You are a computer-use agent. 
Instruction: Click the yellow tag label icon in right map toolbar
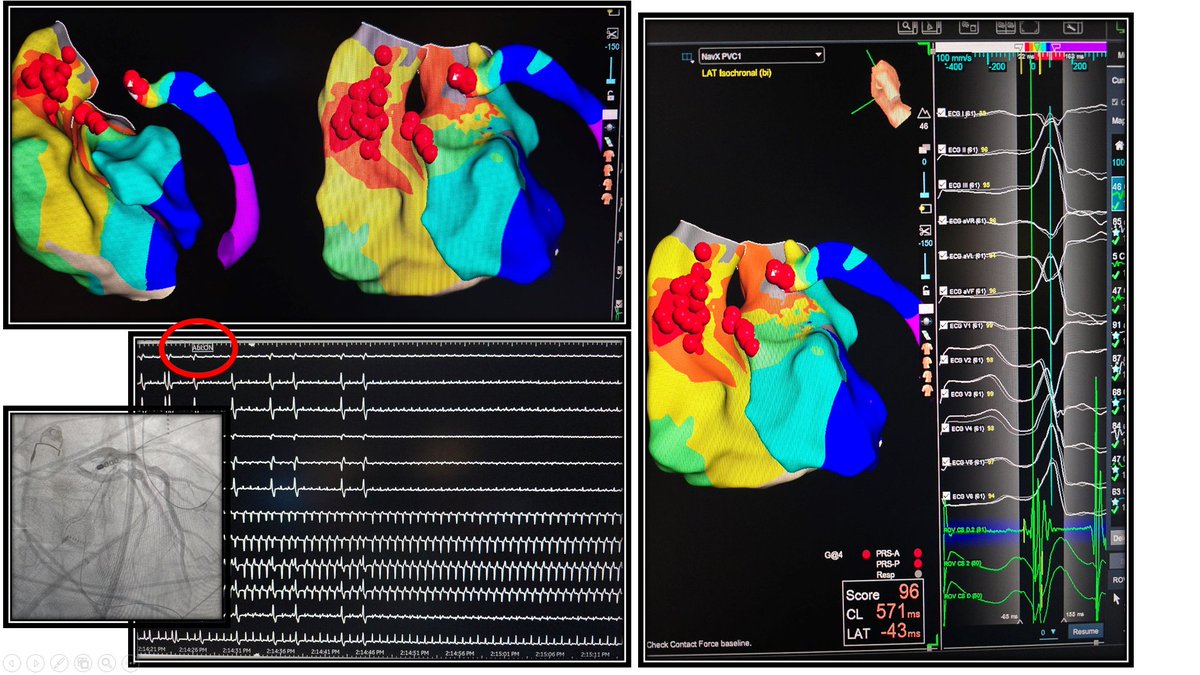click(925, 209)
